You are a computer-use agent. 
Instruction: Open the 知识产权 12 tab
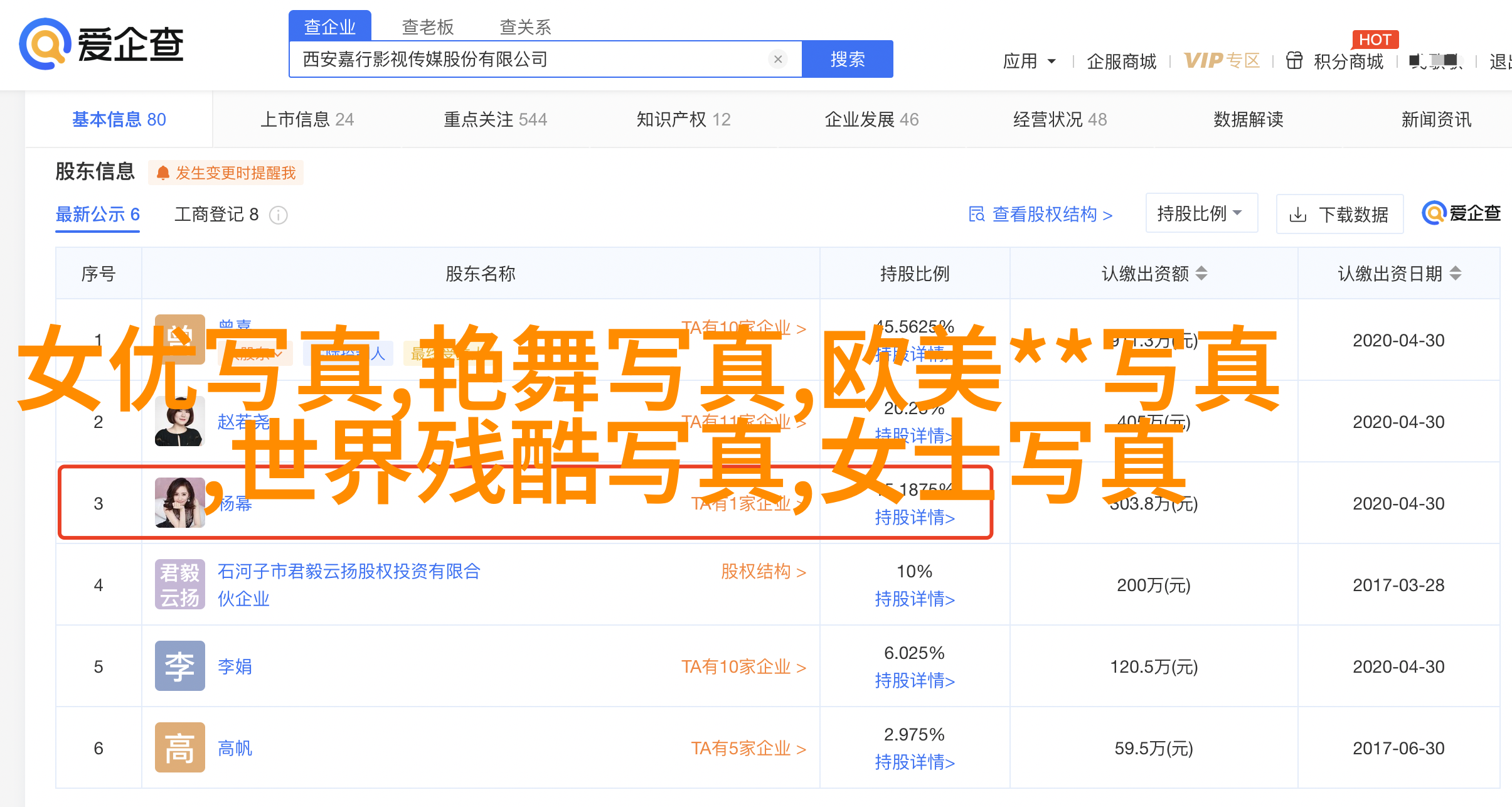[x=684, y=119]
